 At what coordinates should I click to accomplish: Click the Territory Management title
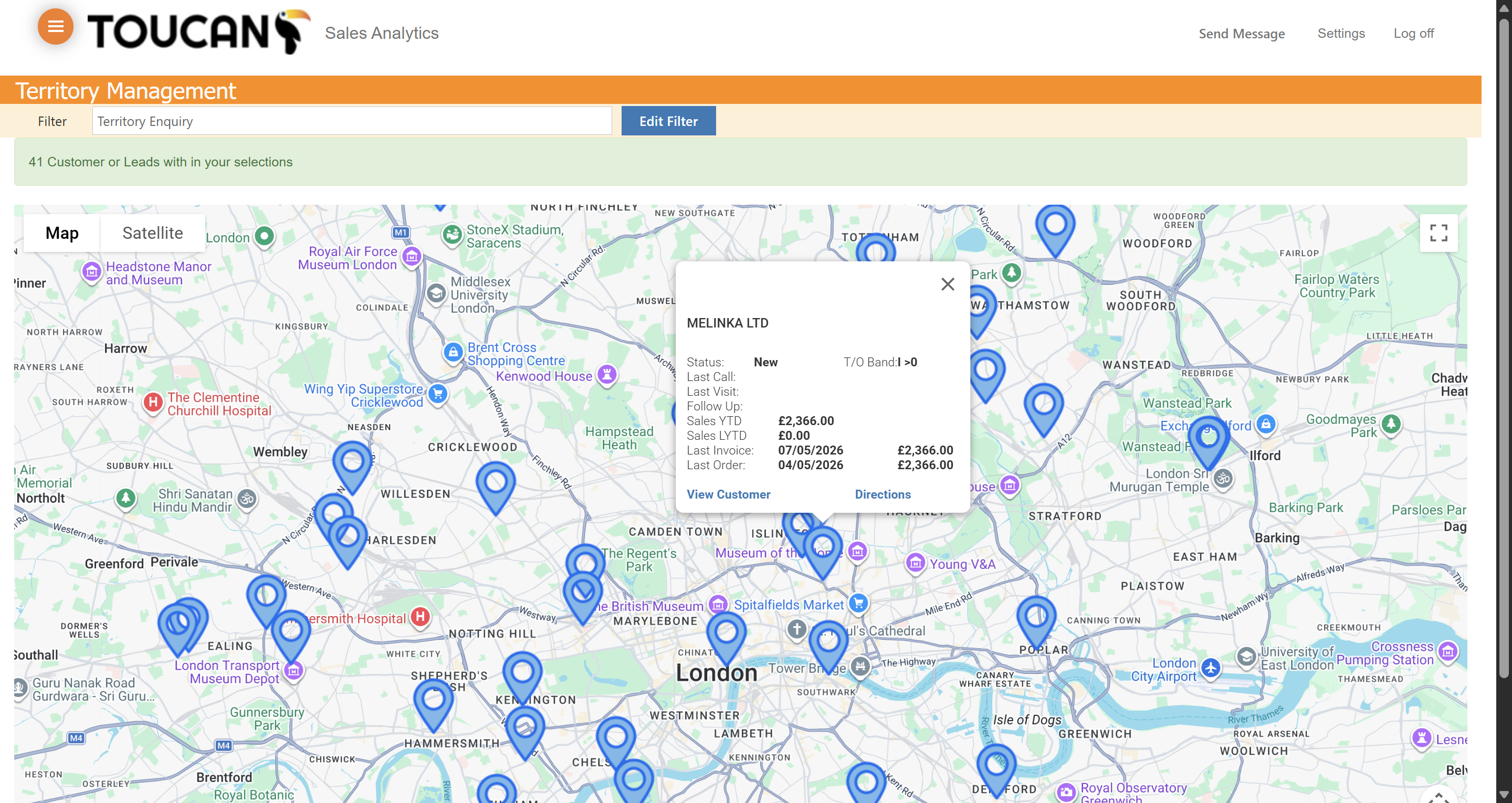[x=125, y=90]
